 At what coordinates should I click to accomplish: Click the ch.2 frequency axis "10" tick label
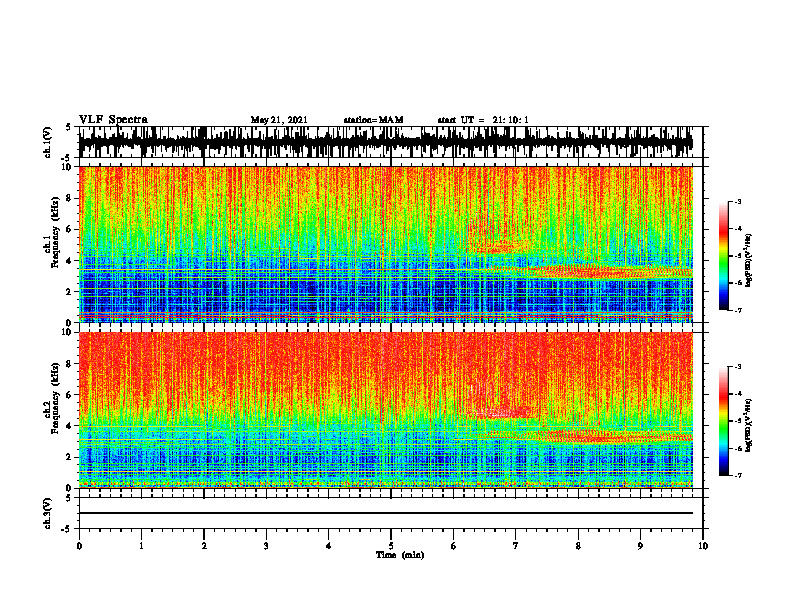point(68,332)
